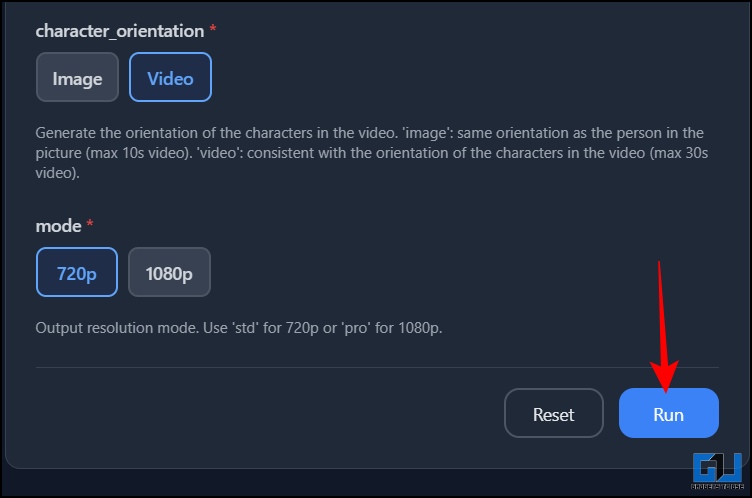752x498 pixels.
Task: Switch output mode to 1080p
Action: 169,272
